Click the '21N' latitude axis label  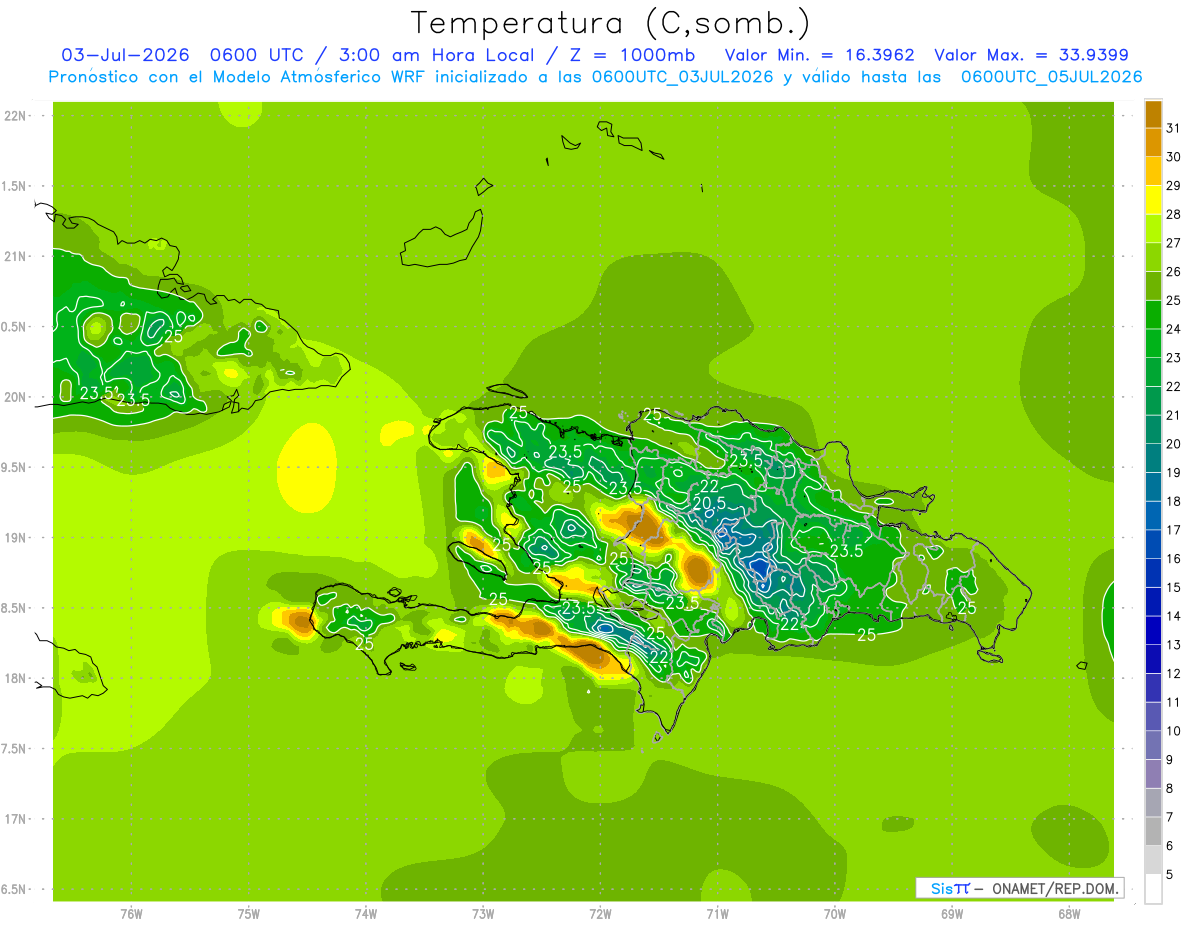click(16, 256)
